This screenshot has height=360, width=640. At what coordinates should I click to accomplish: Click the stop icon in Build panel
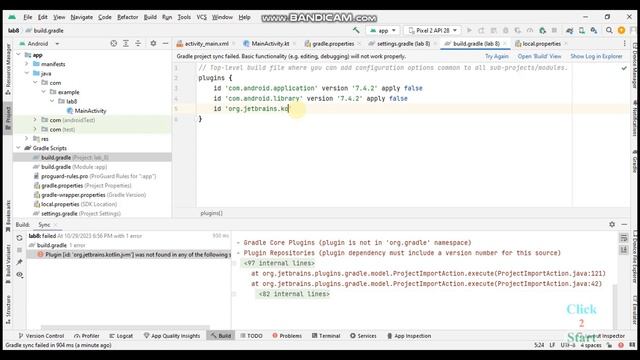point(19,250)
